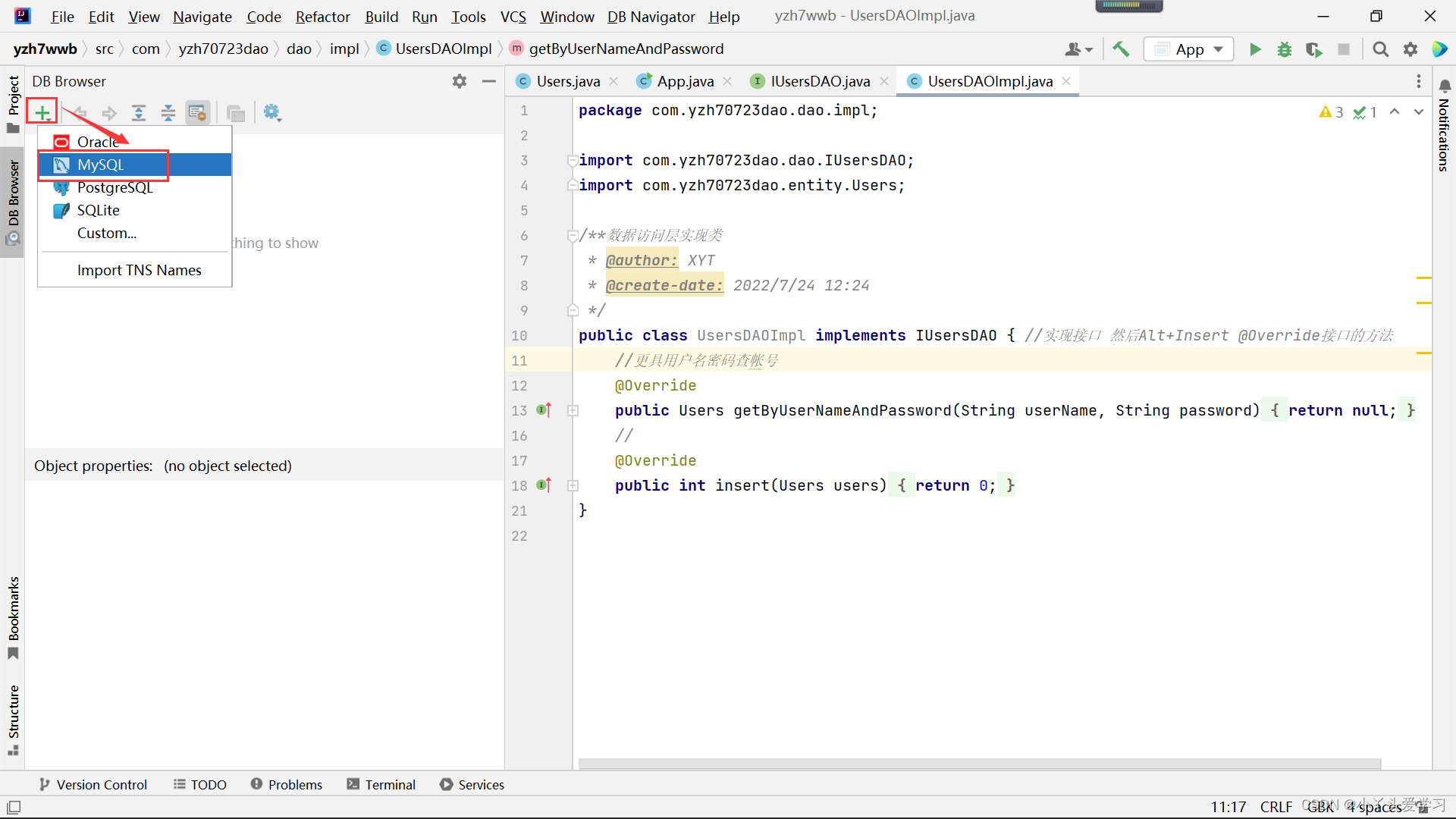Run App with coverage
This screenshot has height=819, width=1456.
click(x=1314, y=49)
